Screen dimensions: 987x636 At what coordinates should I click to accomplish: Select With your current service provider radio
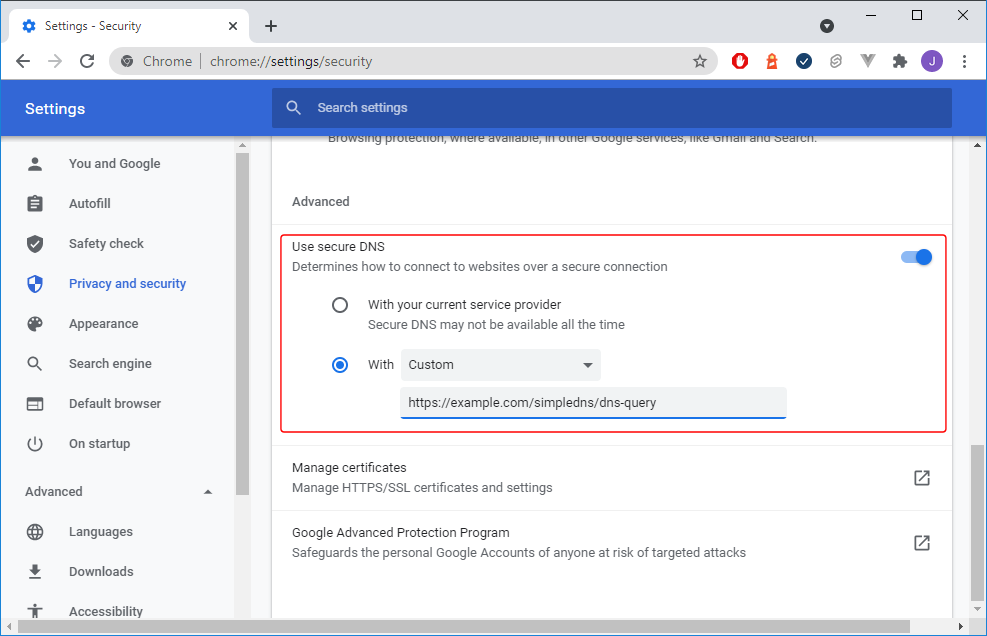tap(340, 305)
